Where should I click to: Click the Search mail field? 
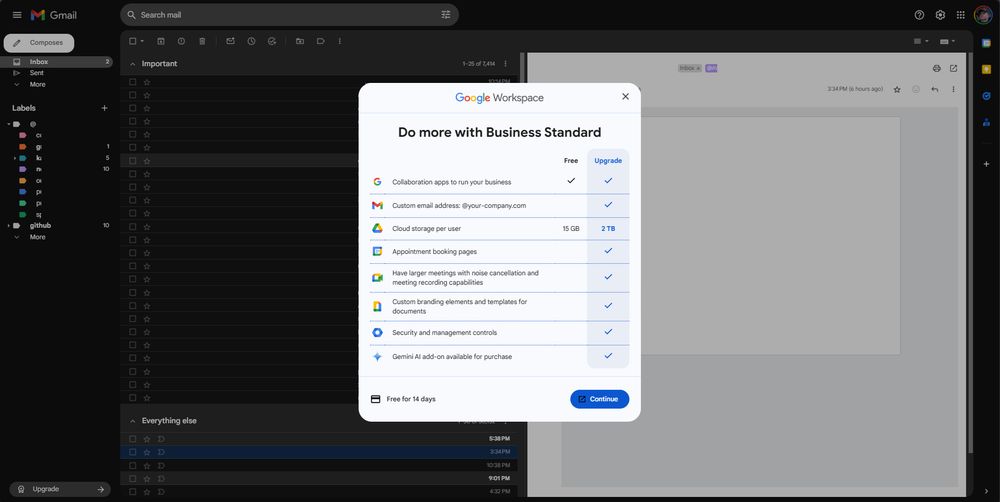pyautogui.click(x=289, y=15)
